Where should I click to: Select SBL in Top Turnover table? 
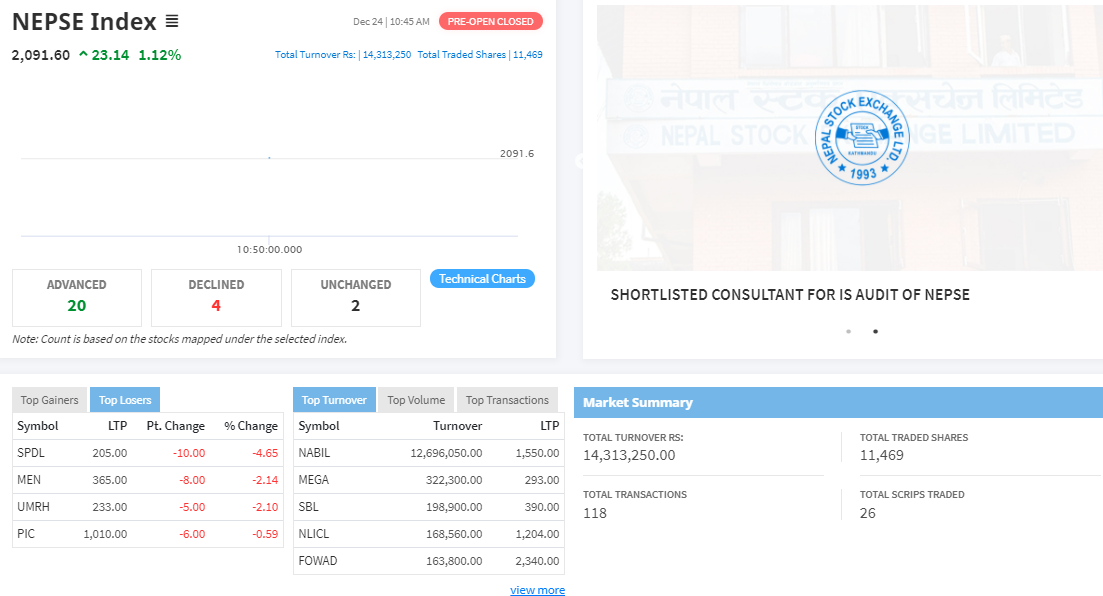coord(308,507)
